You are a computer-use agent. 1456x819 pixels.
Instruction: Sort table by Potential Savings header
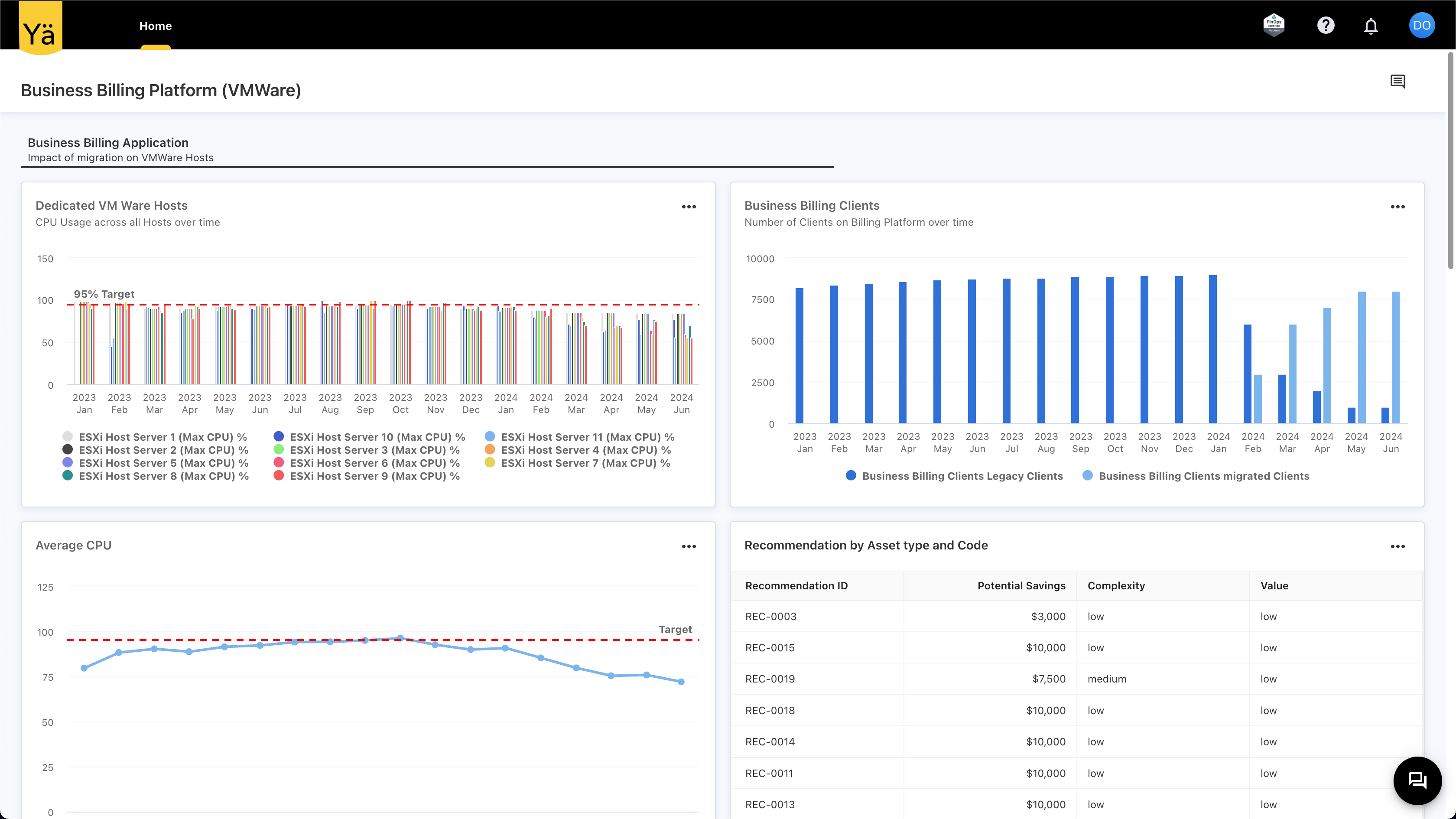(1021, 585)
